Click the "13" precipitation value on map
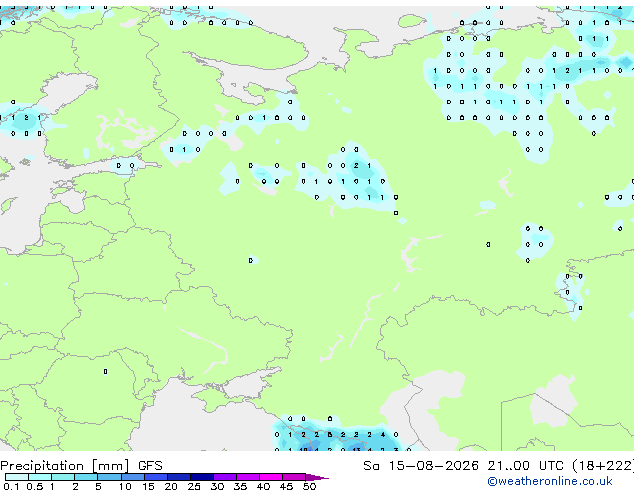The width and height of the screenshot is (634, 490). tap(356, 449)
